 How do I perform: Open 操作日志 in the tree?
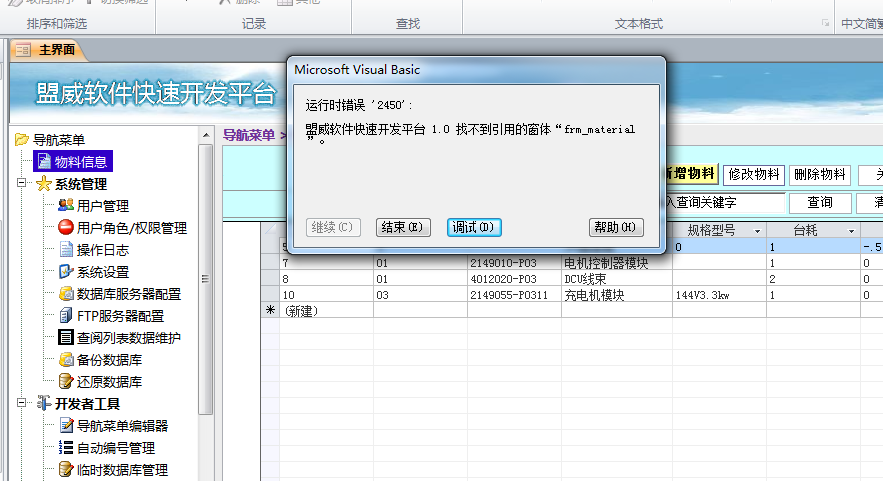pos(103,250)
